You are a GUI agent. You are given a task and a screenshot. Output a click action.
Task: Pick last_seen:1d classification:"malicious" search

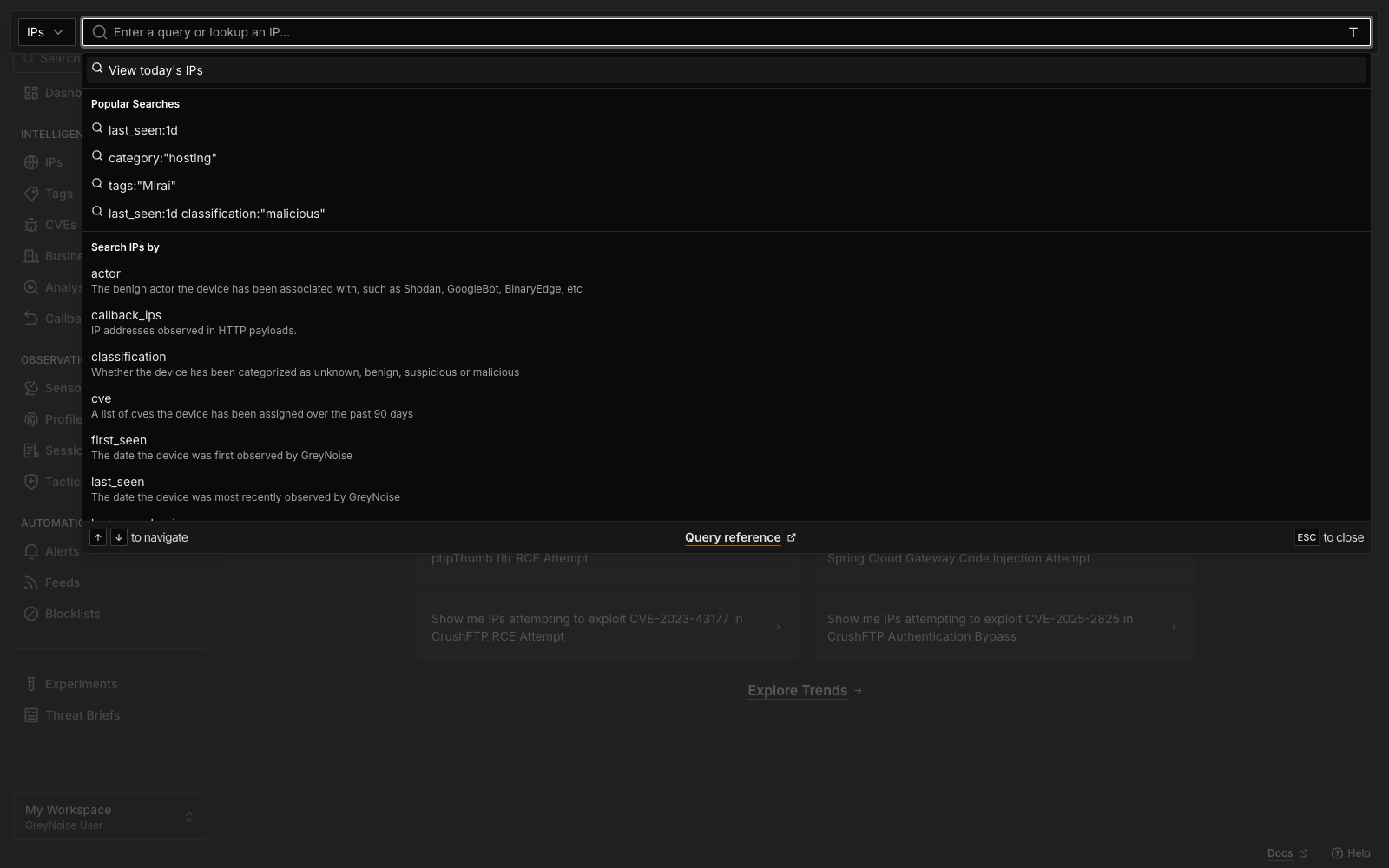[x=726, y=214]
